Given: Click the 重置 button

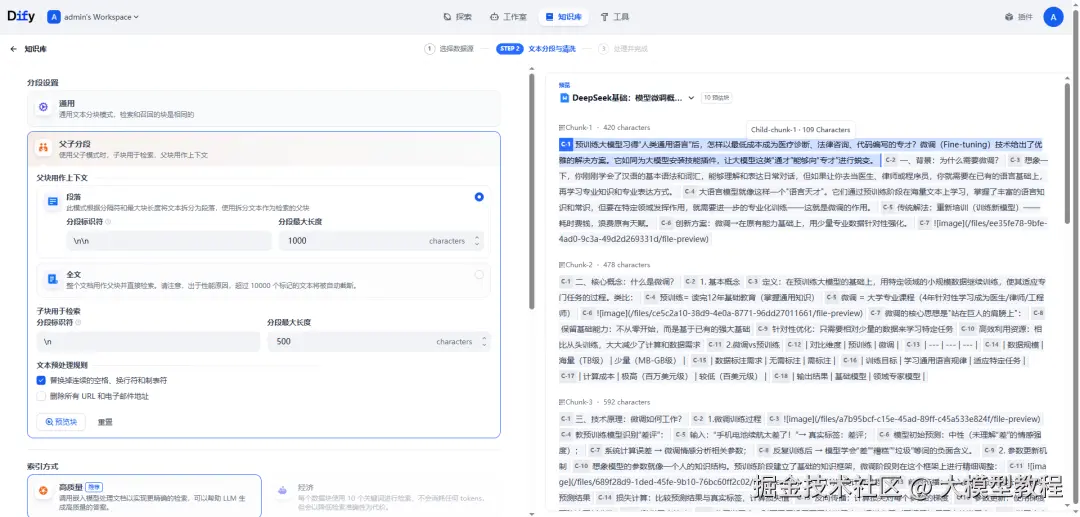Looking at the screenshot, I should point(105,422).
